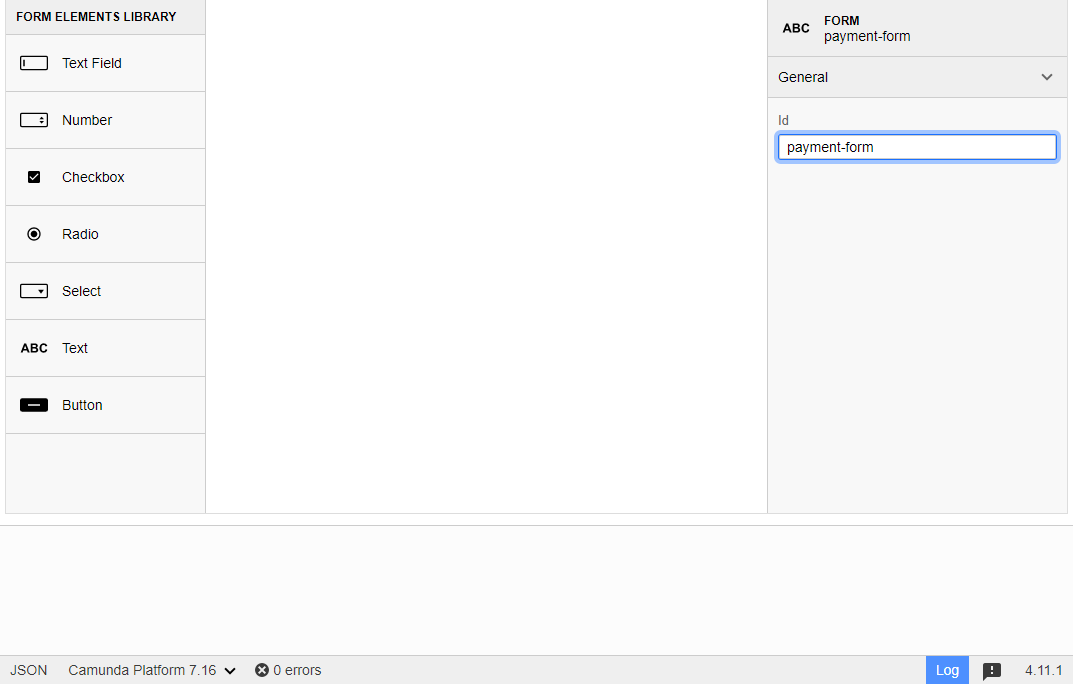The height and width of the screenshot is (684, 1073).
Task: Click the ABC form icon in properties header
Action: click(796, 28)
